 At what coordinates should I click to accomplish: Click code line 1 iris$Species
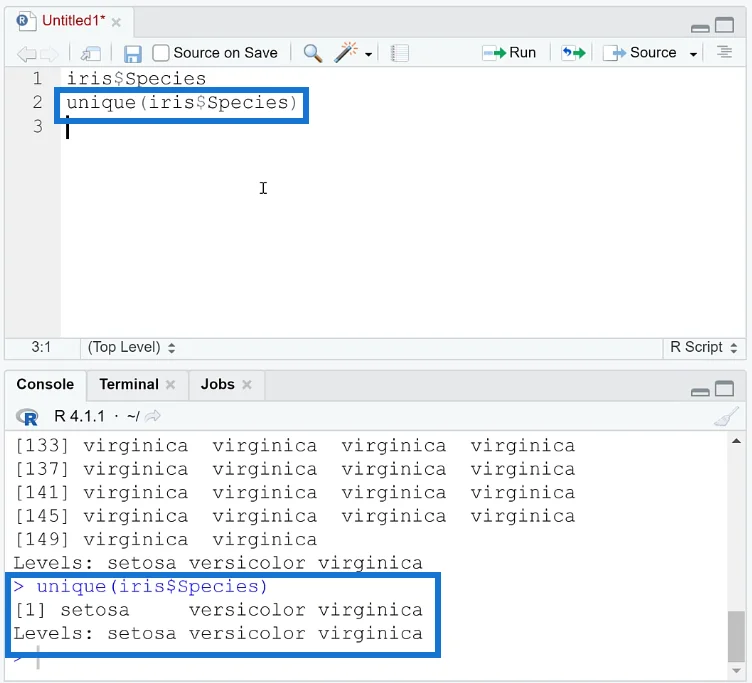point(136,79)
